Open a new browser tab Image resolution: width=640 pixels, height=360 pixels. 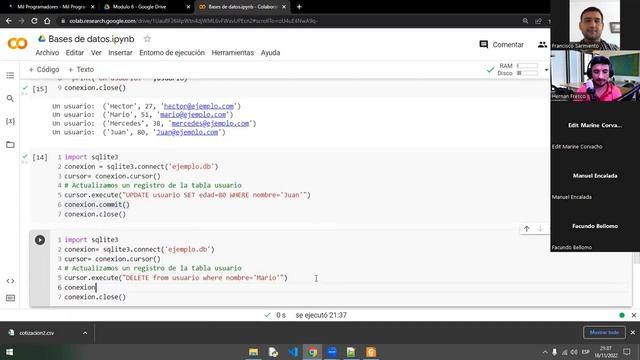click(299, 7)
